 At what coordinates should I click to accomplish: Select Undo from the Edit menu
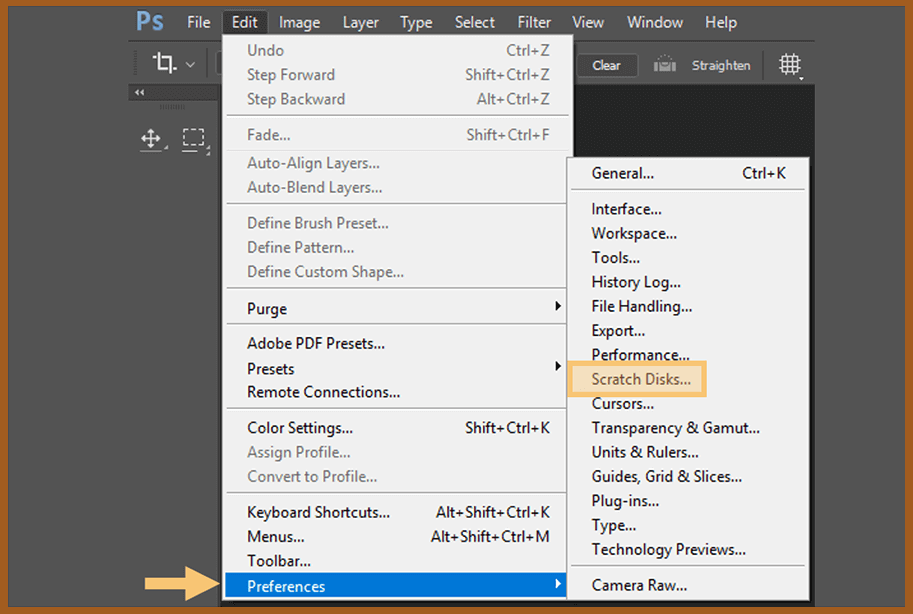click(x=265, y=50)
